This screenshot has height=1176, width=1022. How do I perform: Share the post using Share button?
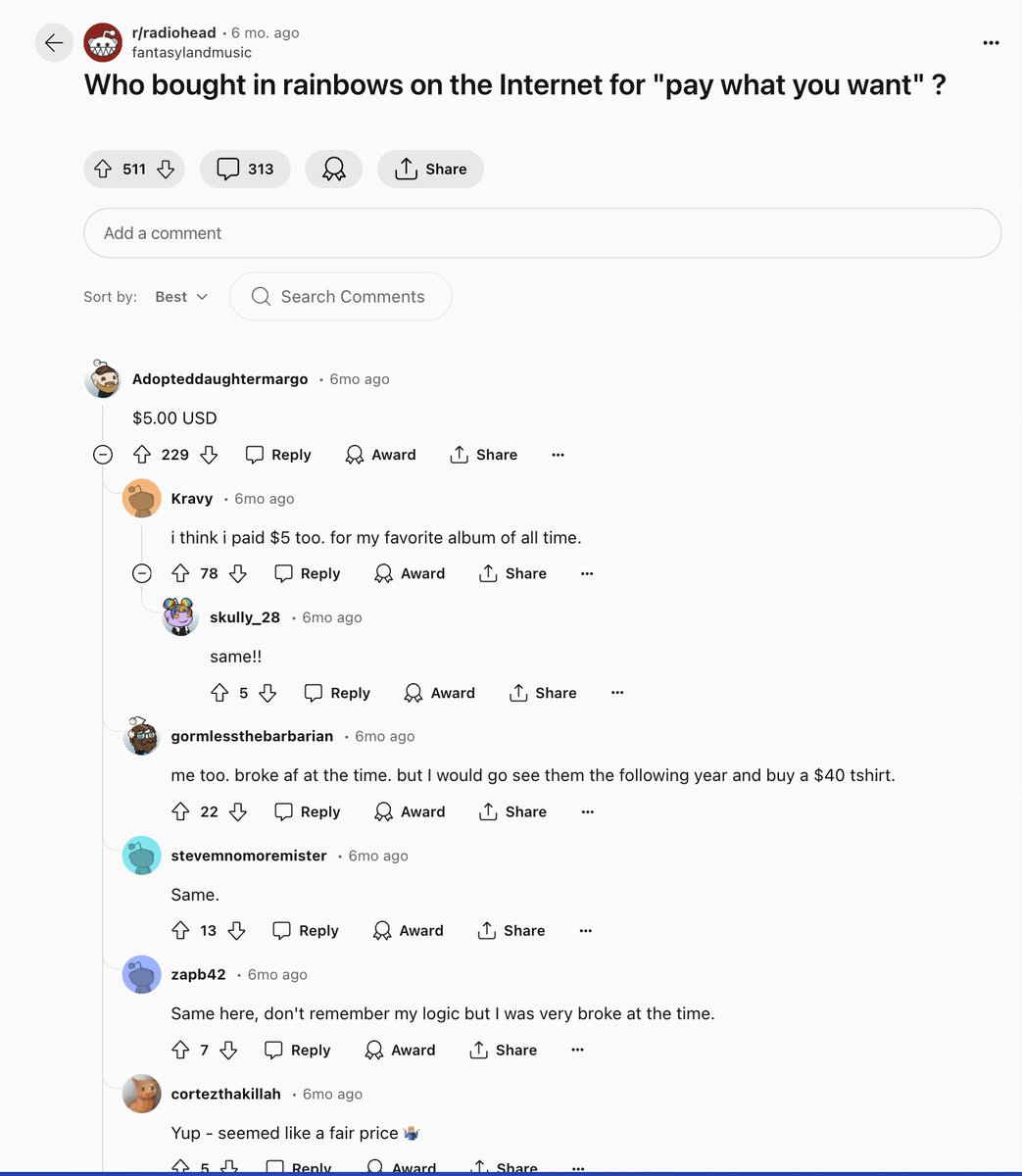pos(430,169)
